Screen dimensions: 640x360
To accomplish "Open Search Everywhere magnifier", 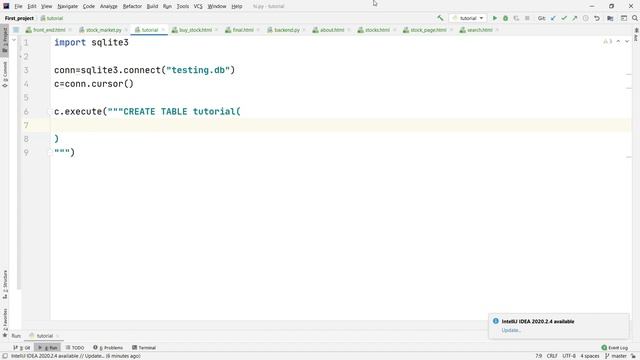I will pos(635,18).
